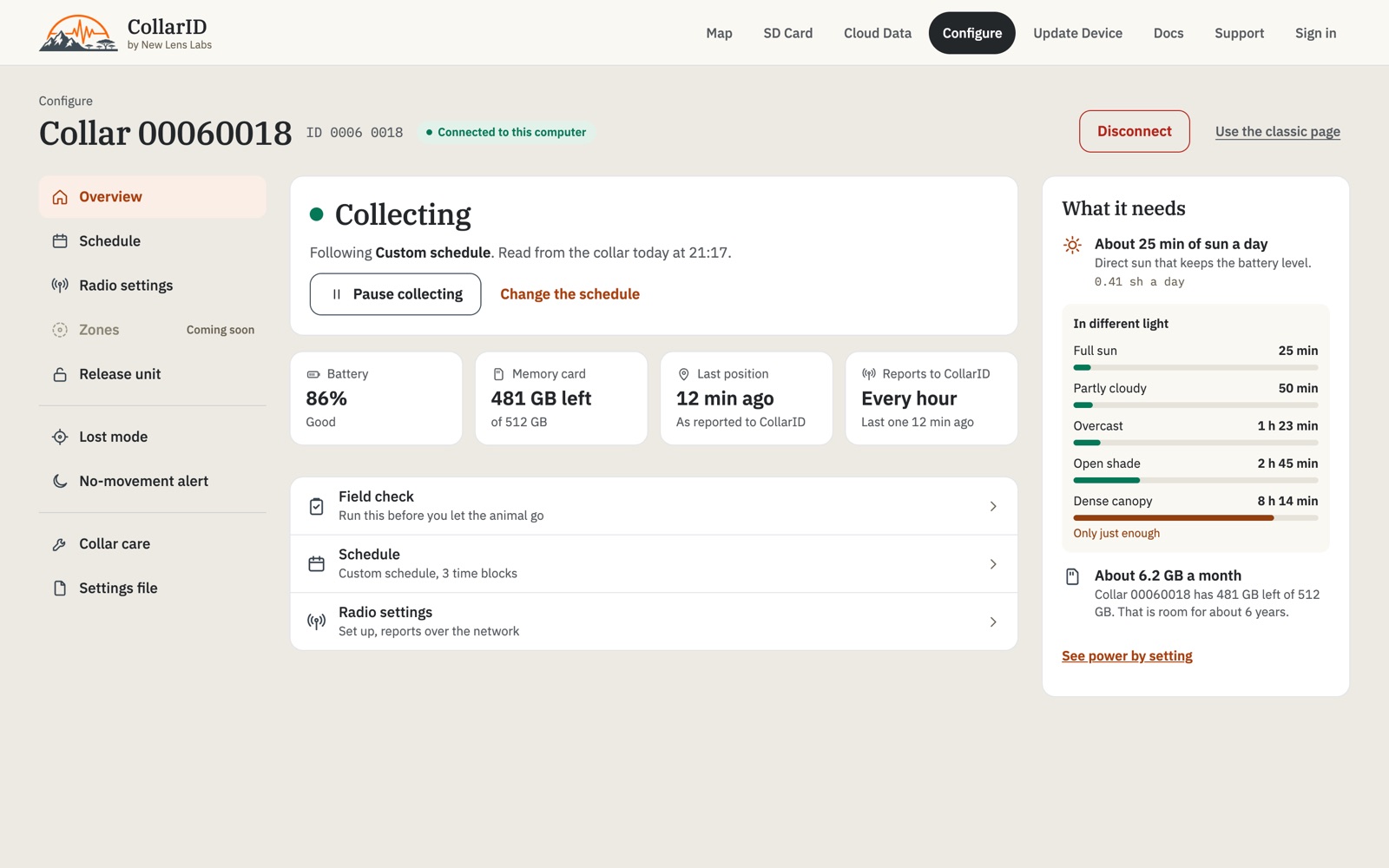Screen dimensions: 1389x868
Task: Open the Map page in top navigation
Action: pos(719,33)
